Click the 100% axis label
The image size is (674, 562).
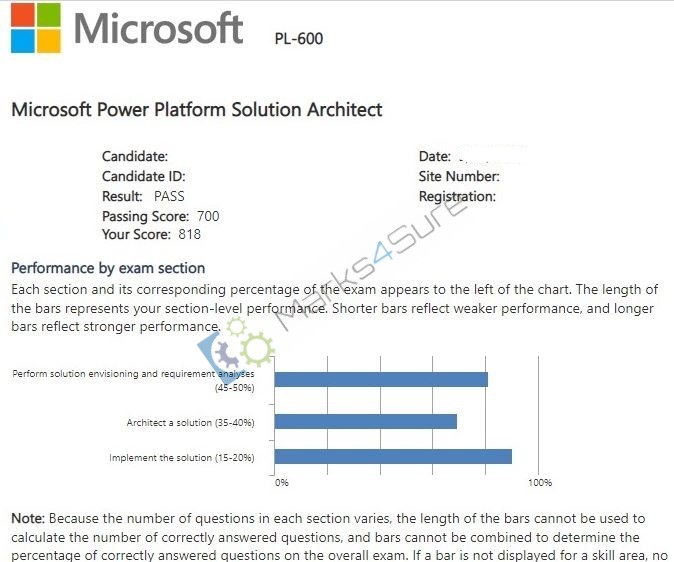point(540,482)
